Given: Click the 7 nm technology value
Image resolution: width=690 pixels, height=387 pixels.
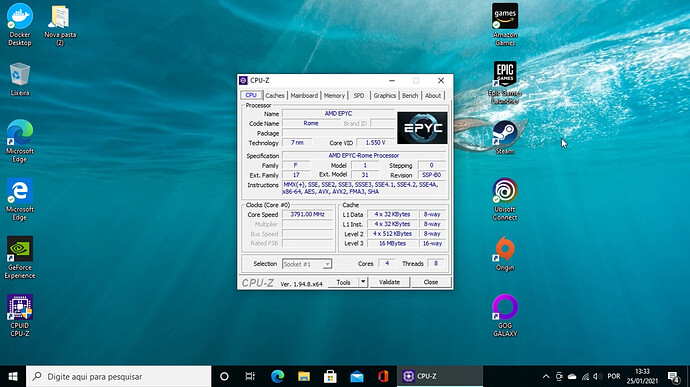Looking at the screenshot, I should pyautogui.click(x=297, y=143).
